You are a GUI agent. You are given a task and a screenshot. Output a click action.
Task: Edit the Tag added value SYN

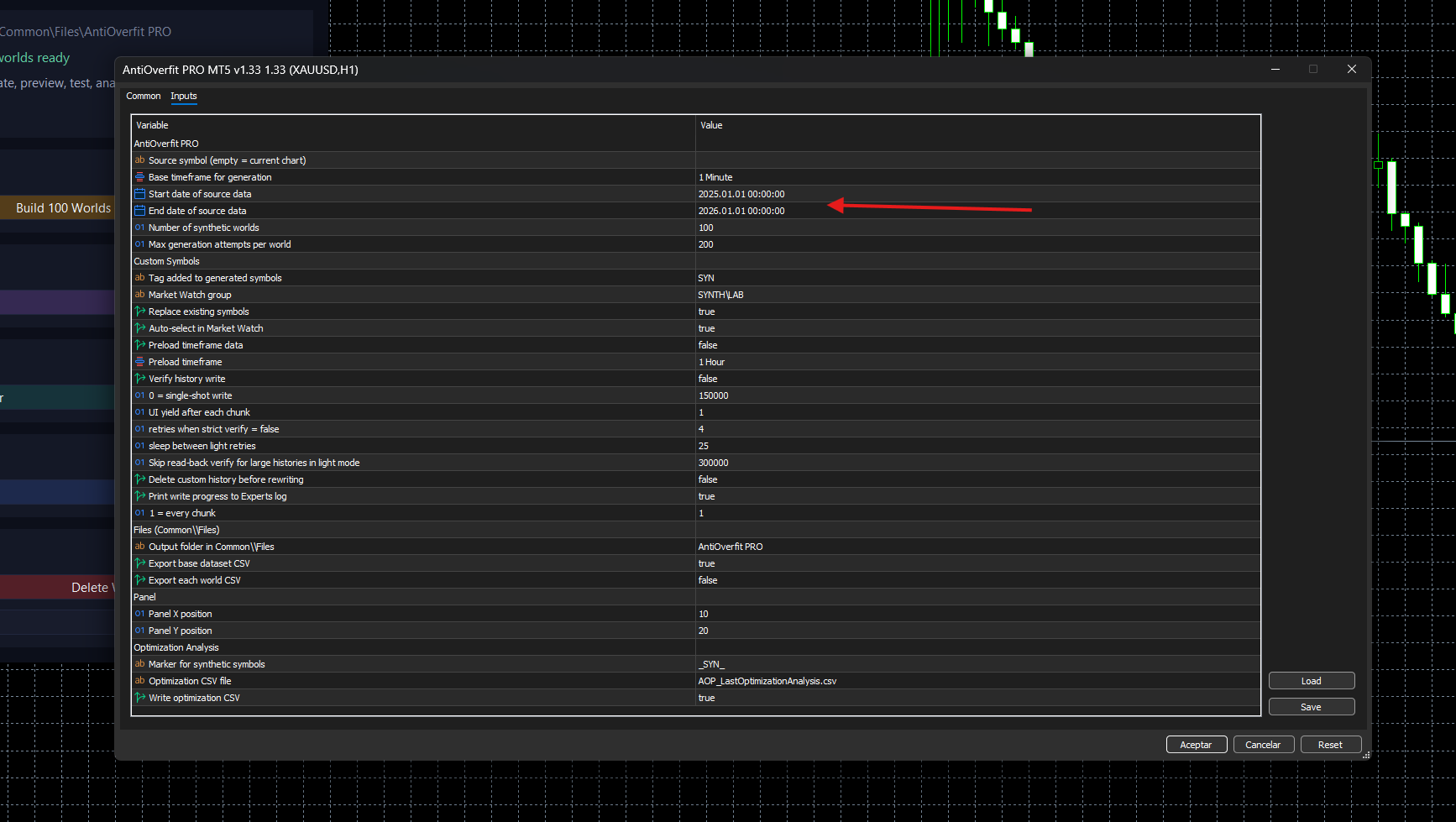point(977,278)
